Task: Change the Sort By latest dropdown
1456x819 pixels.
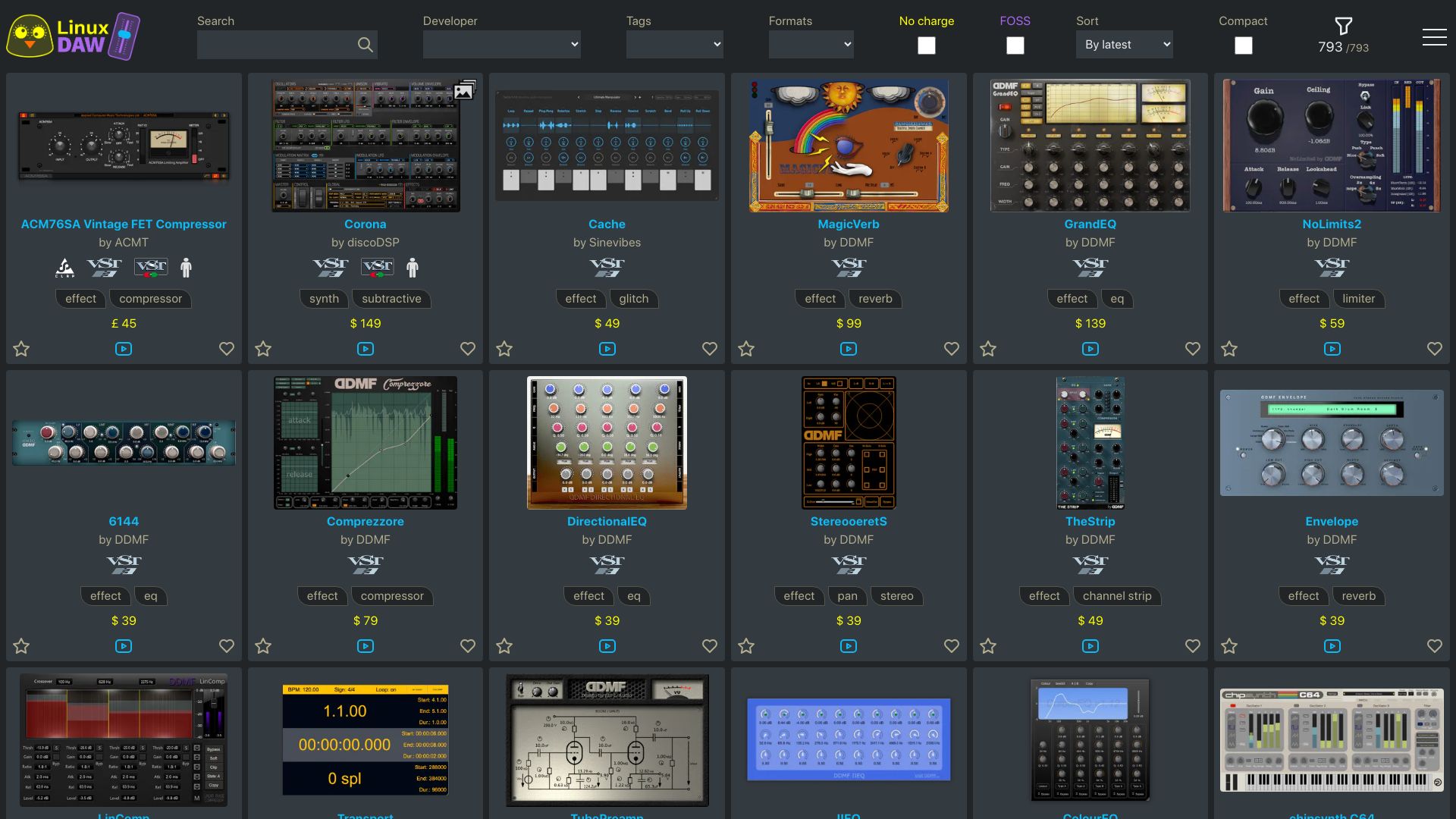Action: coord(1125,45)
